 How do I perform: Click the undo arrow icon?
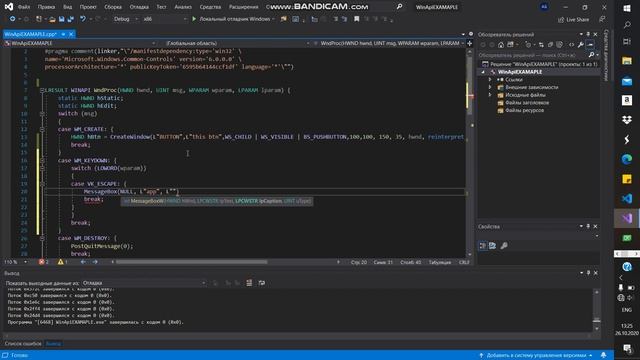coord(83,19)
